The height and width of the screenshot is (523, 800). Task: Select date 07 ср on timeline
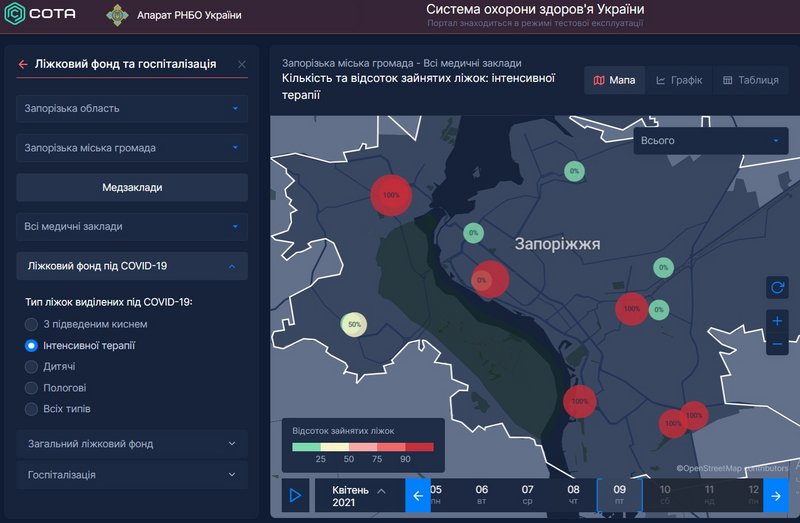527,495
